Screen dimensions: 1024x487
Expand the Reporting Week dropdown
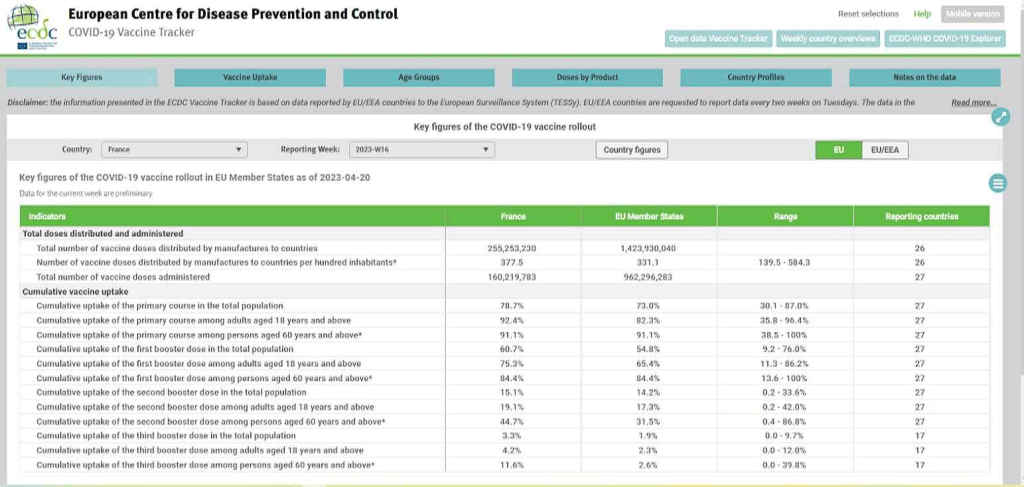pyautogui.click(x=422, y=149)
